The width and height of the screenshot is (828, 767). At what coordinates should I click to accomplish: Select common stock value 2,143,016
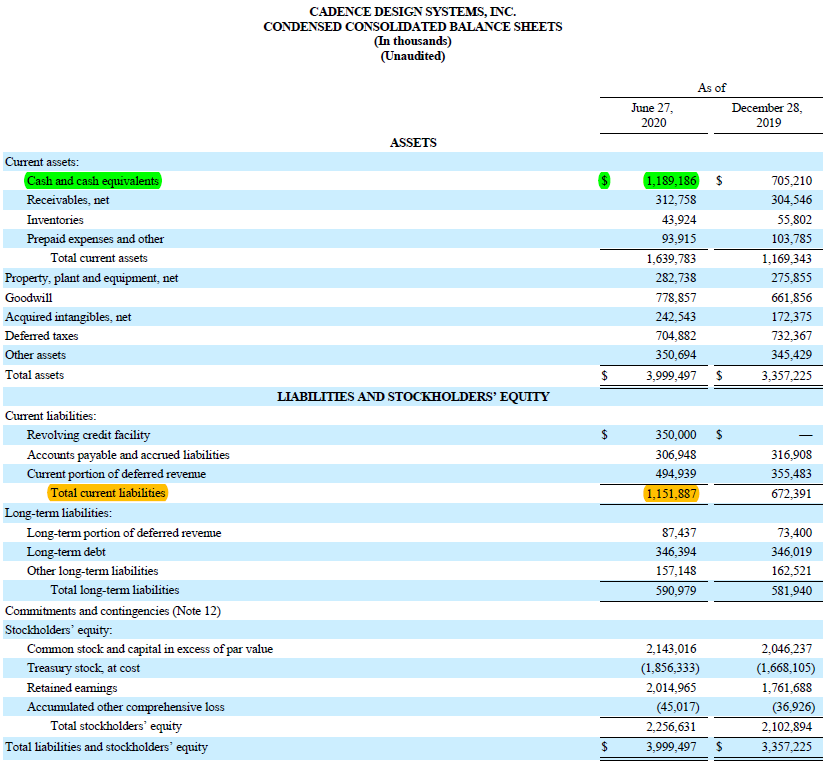671,649
